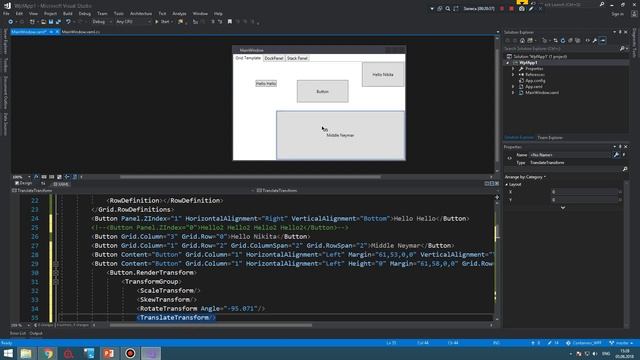
Task: Click the Hello Nikita button in designer
Action: click(383, 74)
